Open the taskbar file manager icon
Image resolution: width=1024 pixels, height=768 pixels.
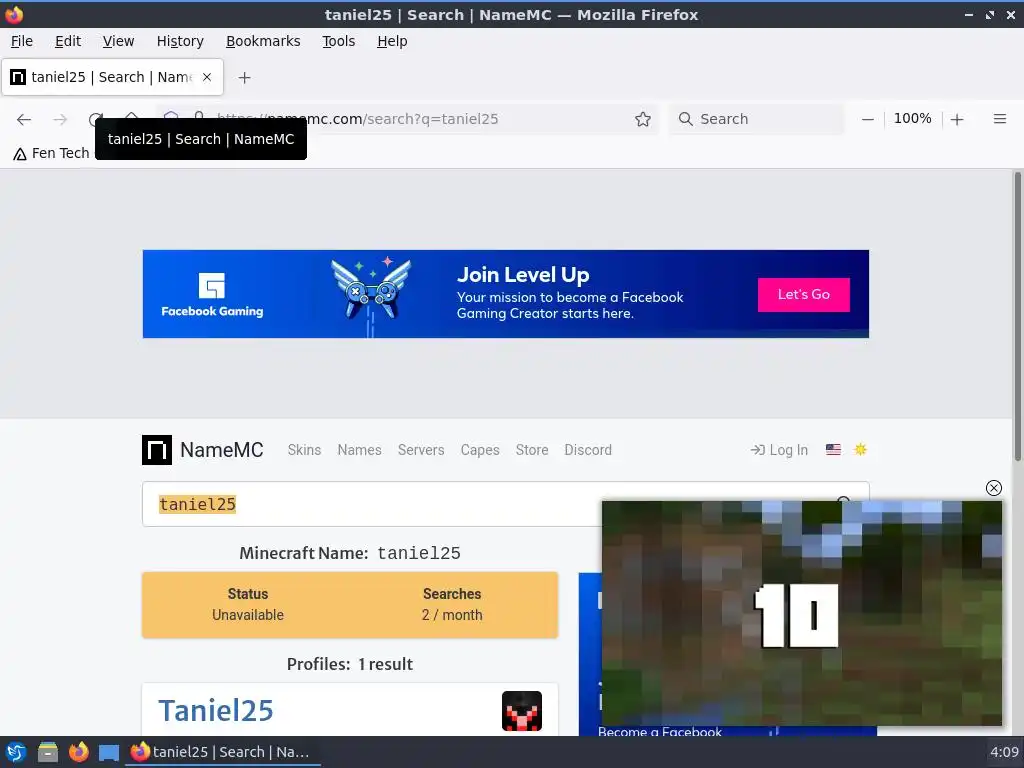(x=48, y=752)
